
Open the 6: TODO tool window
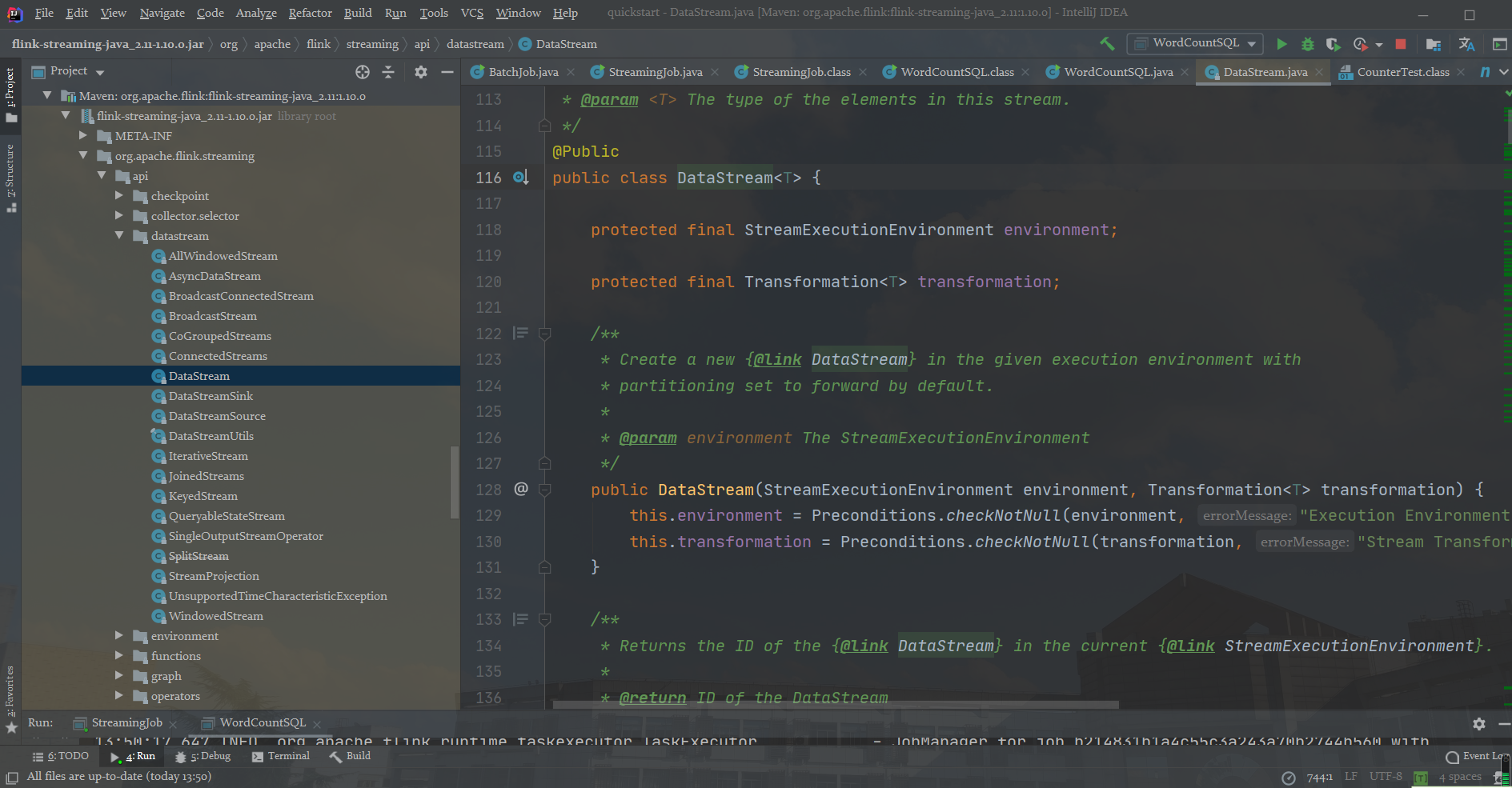60,756
